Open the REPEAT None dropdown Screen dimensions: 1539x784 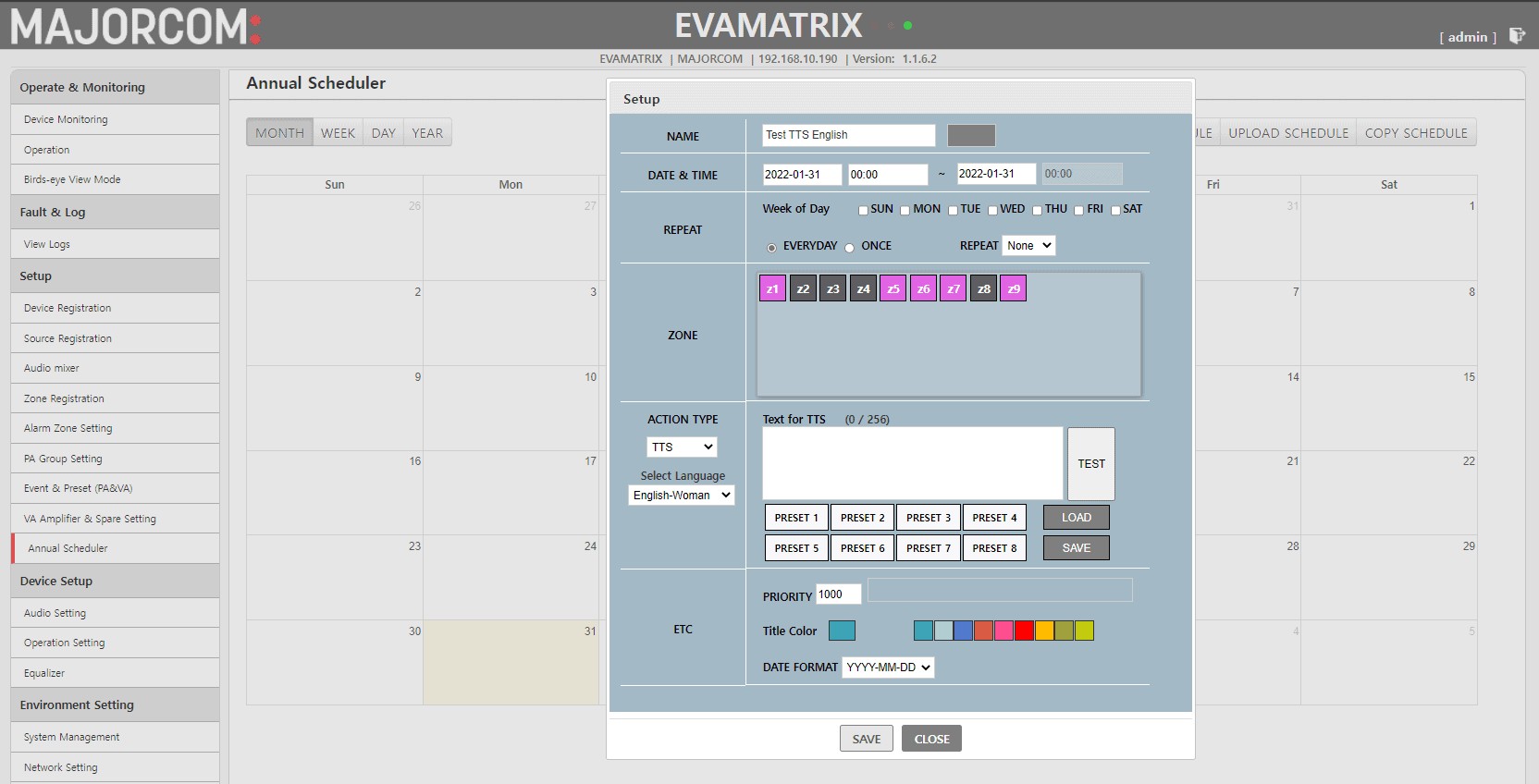tap(1028, 246)
